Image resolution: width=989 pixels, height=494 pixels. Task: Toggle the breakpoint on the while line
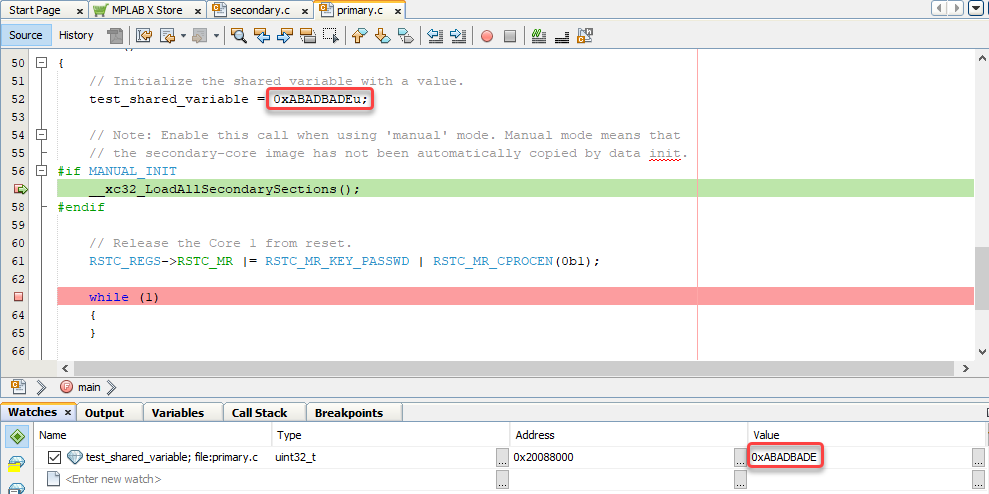(18, 297)
